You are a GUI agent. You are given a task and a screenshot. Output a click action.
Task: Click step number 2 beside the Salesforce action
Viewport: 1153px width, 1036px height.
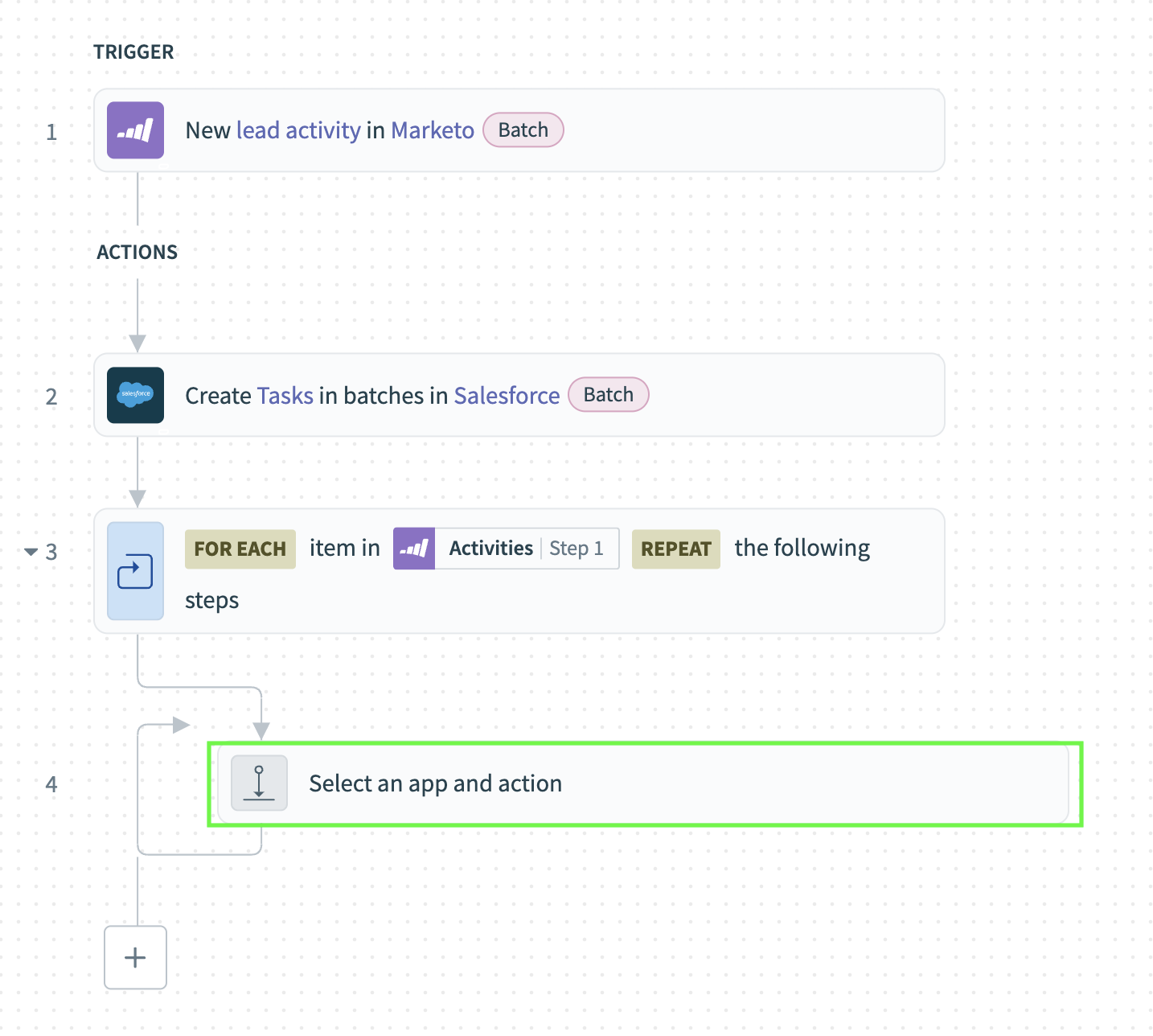coord(51,397)
